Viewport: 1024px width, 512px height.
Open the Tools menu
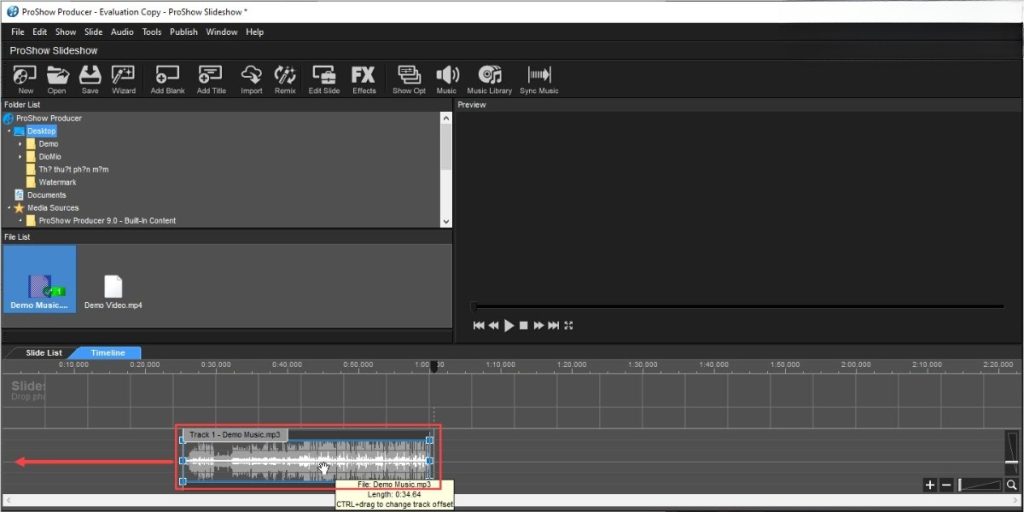pos(152,31)
